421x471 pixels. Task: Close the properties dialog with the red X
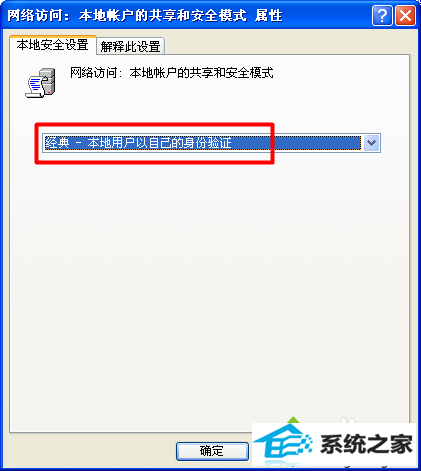point(405,15)
